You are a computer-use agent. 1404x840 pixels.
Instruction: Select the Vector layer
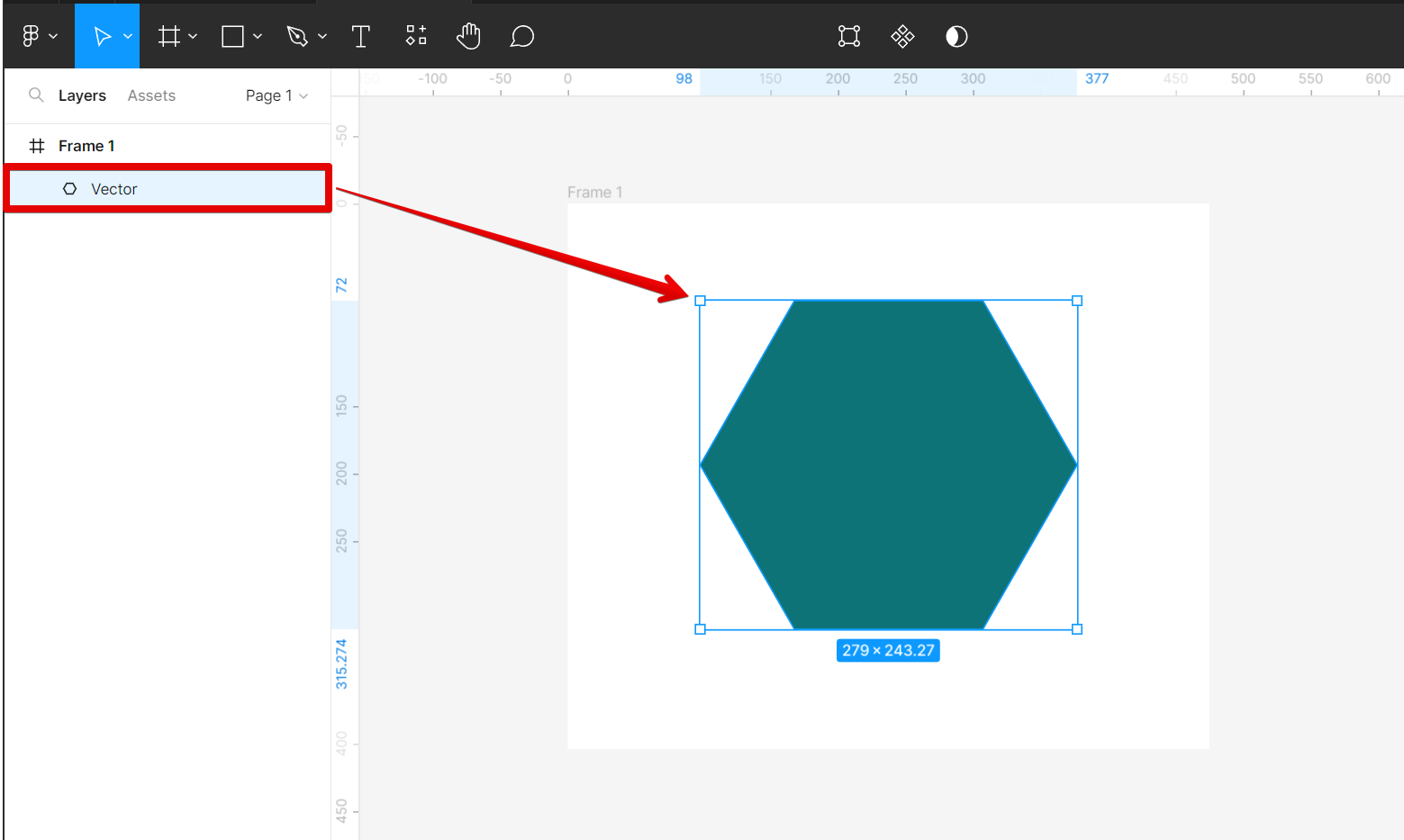114,189
